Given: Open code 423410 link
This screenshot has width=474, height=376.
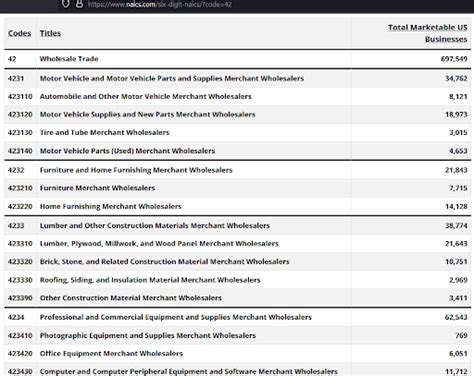Looking at the screenshot, I should tap(20, 336).
